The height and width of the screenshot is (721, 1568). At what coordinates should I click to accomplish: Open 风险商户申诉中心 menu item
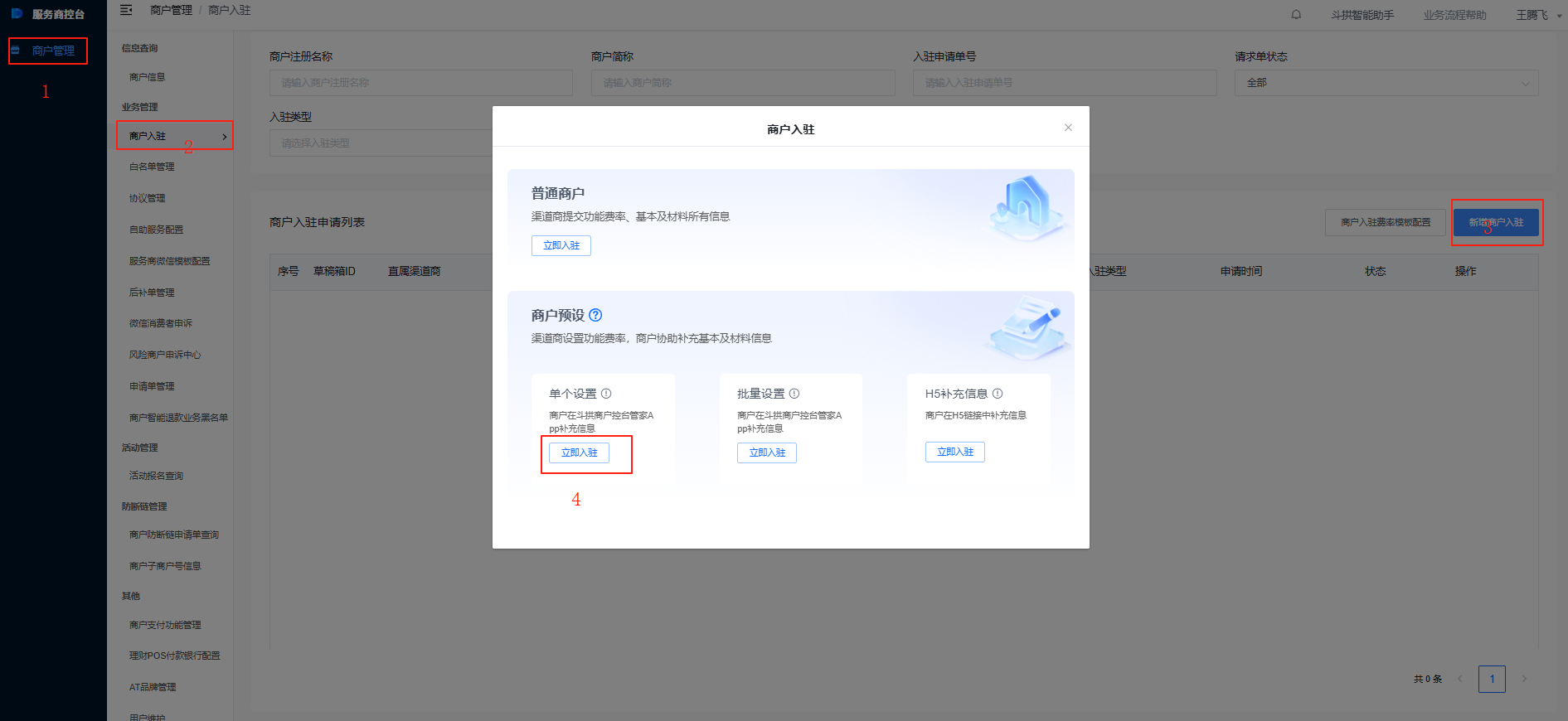point(165,355)
